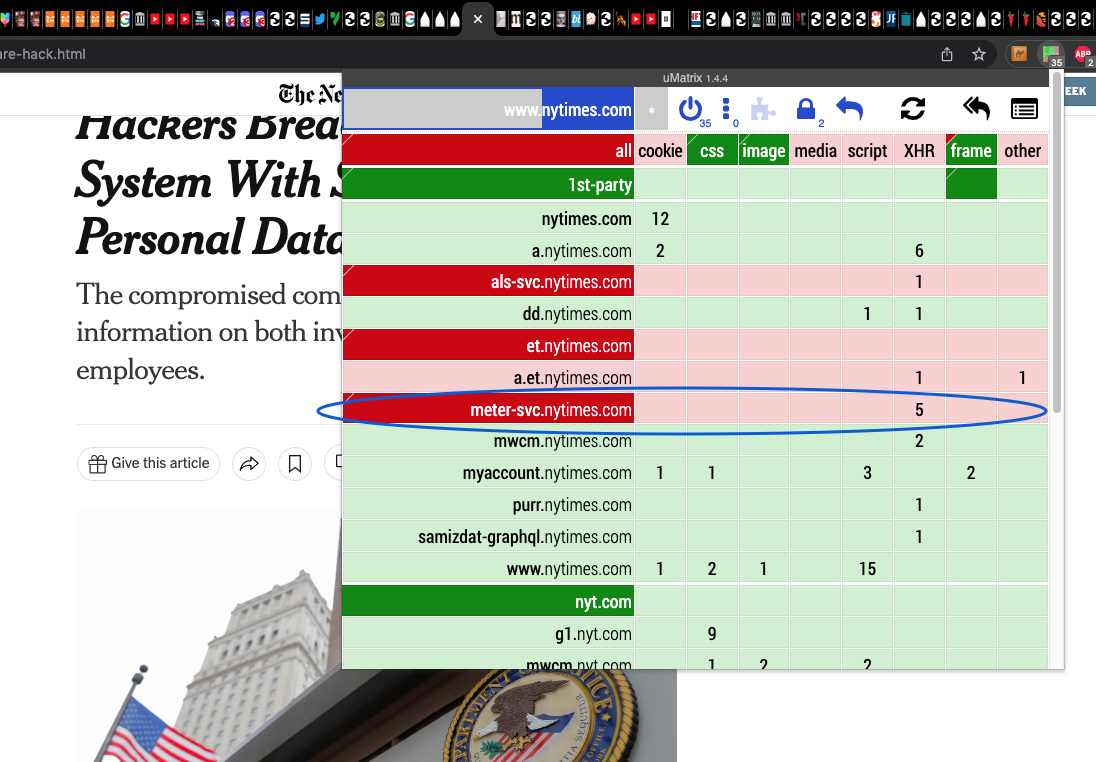Click the bookmark star in address bar
This screenshot has height=762, width=1096.
click(x=979, y=54)
